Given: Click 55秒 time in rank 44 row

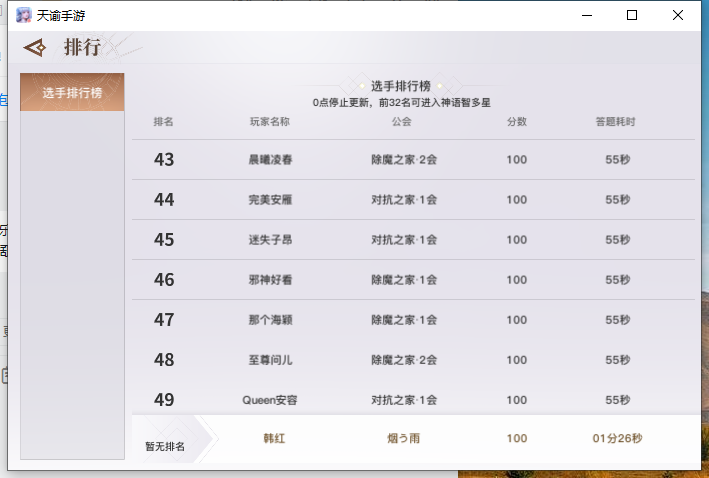Looking at the screenshot, I should point(618,199).
